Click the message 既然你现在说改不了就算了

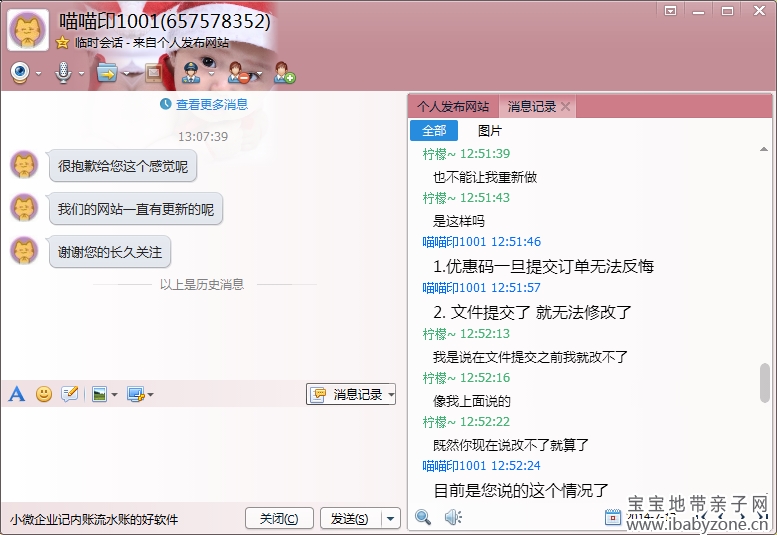(x=511, y=445)
